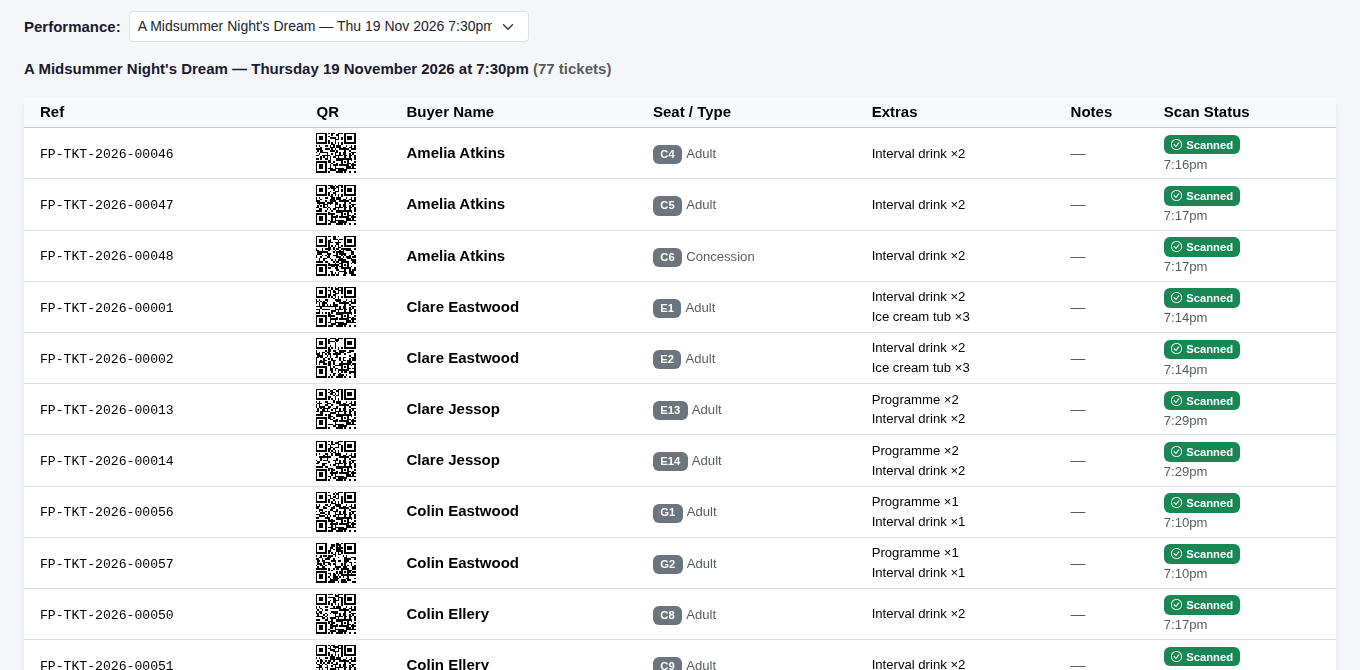The height and width of the screenshot is (670, 1360).
Task: Click the E13 seat badge
Action: click(670, 410)
